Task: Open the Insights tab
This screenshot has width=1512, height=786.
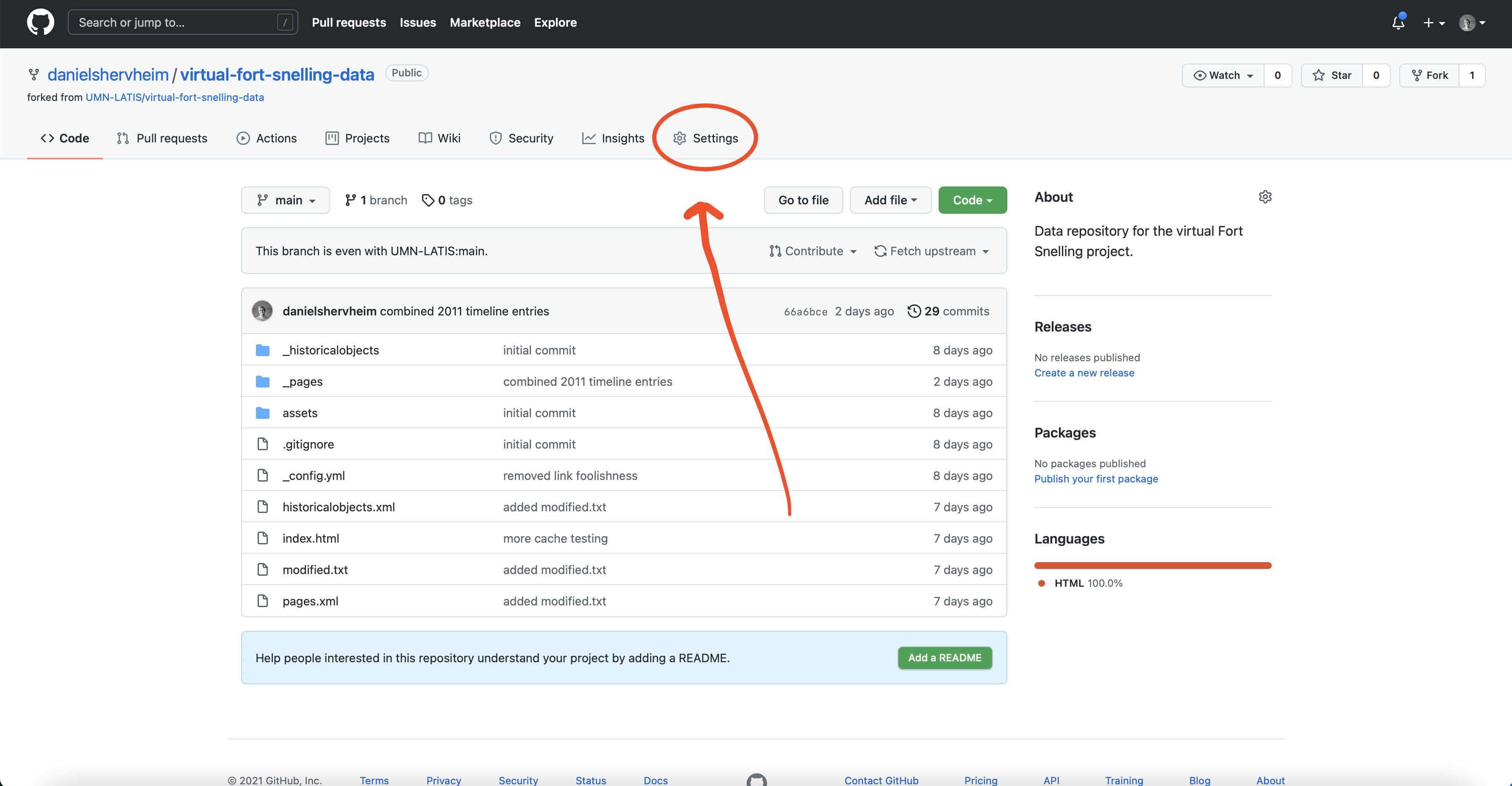Action: click(x=613, y=138)
